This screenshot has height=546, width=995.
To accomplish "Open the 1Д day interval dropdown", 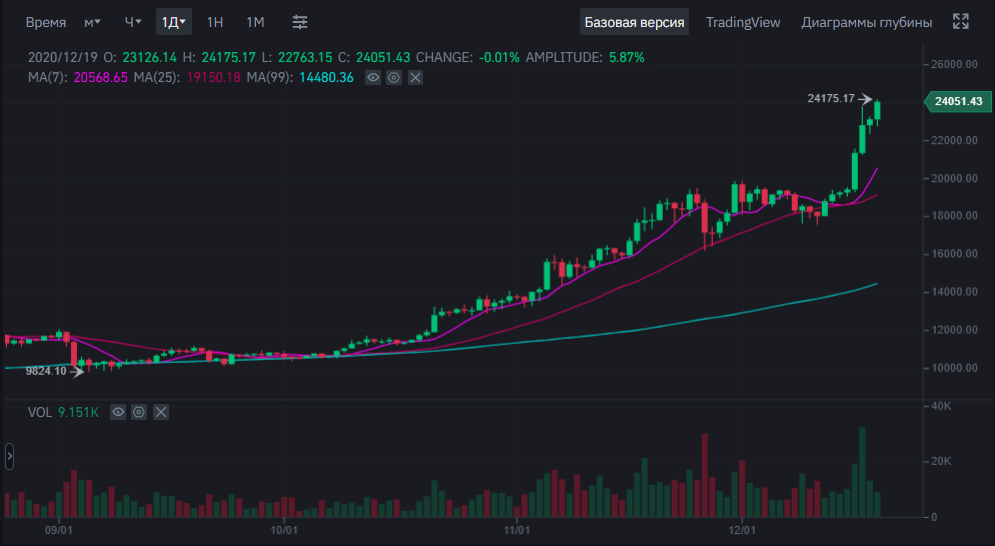I will (173, 22).
